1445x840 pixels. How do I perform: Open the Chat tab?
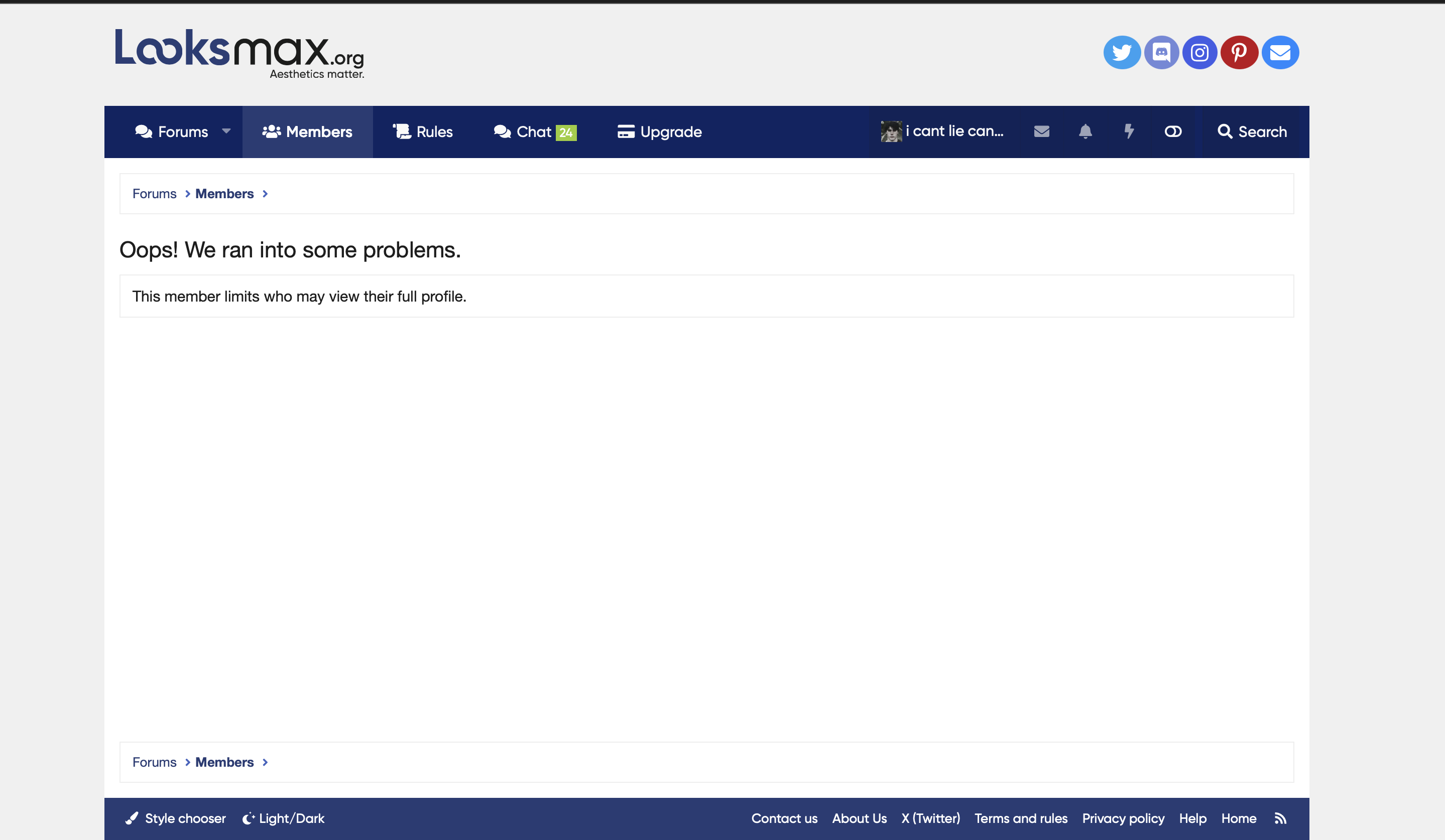click(x=534, y=132)
